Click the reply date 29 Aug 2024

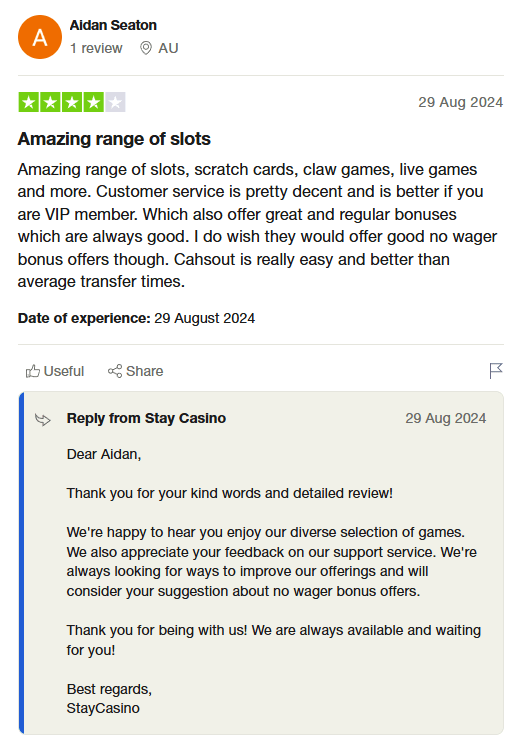tap(446, 418)
